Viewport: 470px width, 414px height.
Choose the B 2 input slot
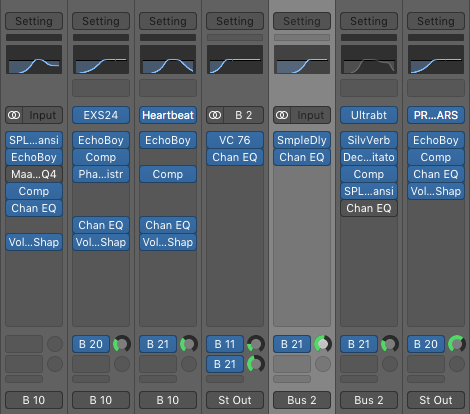pyautogui.click(x=244, y=115)
